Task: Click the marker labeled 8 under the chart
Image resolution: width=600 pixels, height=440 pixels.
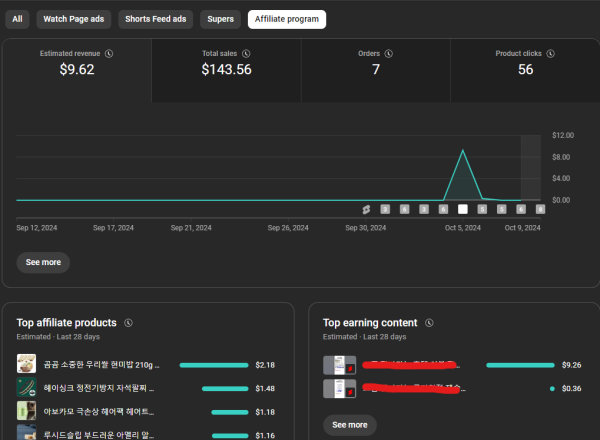Action: click(x=540, y=209)
